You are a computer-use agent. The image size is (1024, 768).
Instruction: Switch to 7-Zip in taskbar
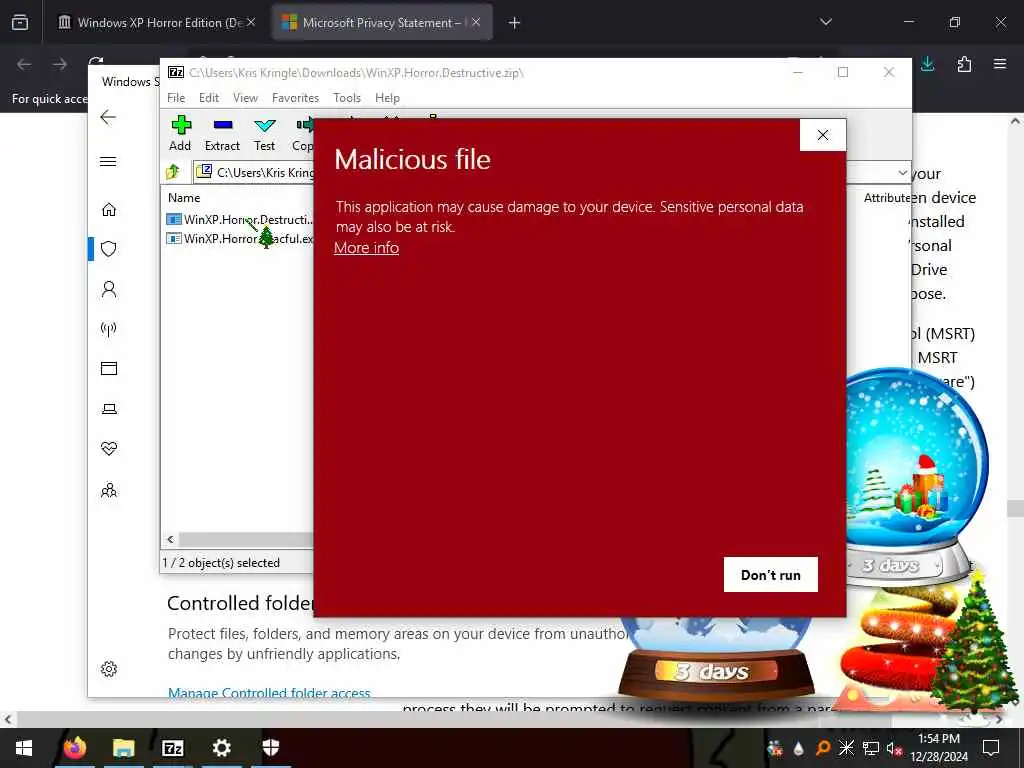[172, 747]
